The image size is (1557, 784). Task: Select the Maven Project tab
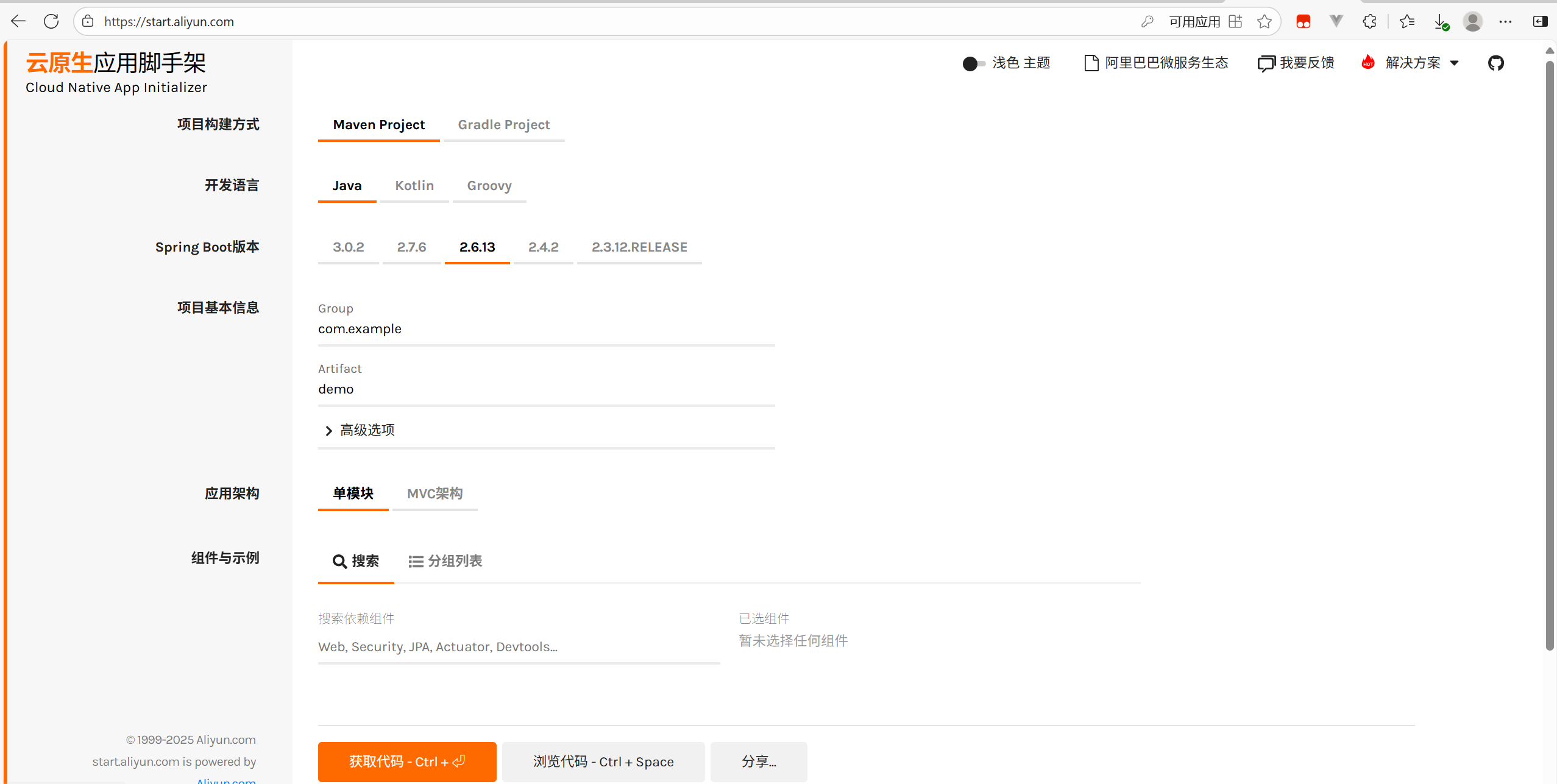[x=378, y=125]
